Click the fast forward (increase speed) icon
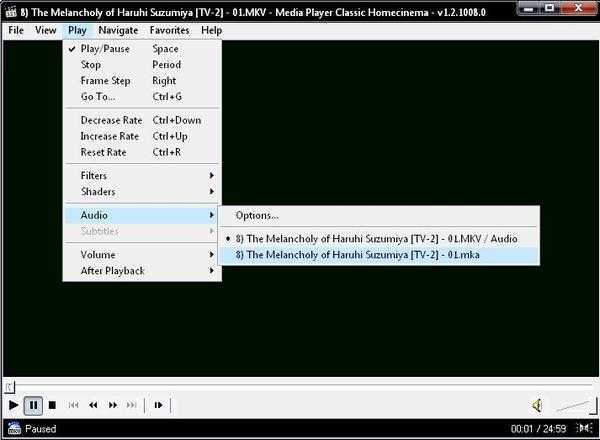This screenshot has width=600, height=440. click(x=113, y=405)
